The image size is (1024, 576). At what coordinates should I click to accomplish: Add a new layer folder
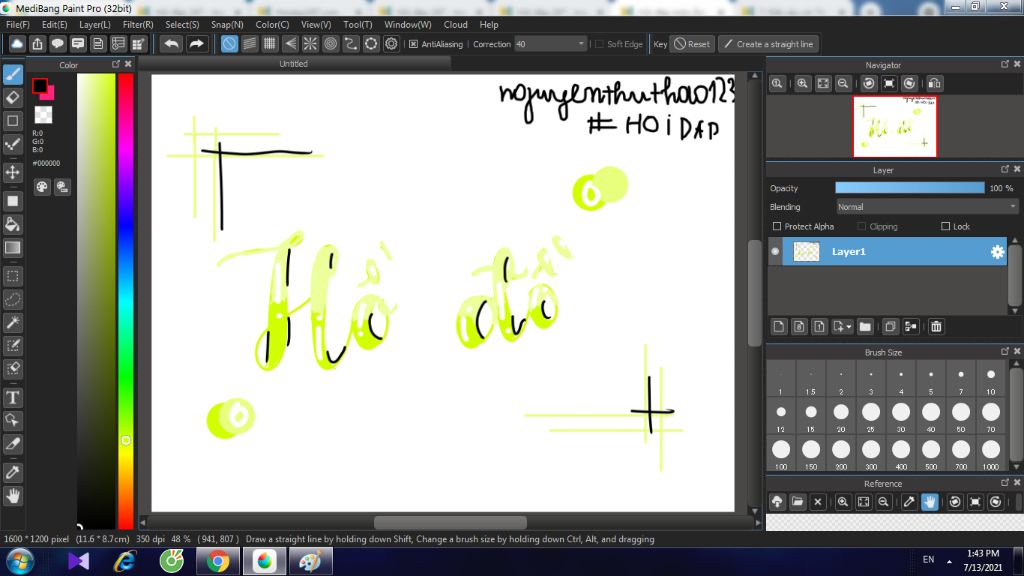pyautogui.click(x=865, y=327)
